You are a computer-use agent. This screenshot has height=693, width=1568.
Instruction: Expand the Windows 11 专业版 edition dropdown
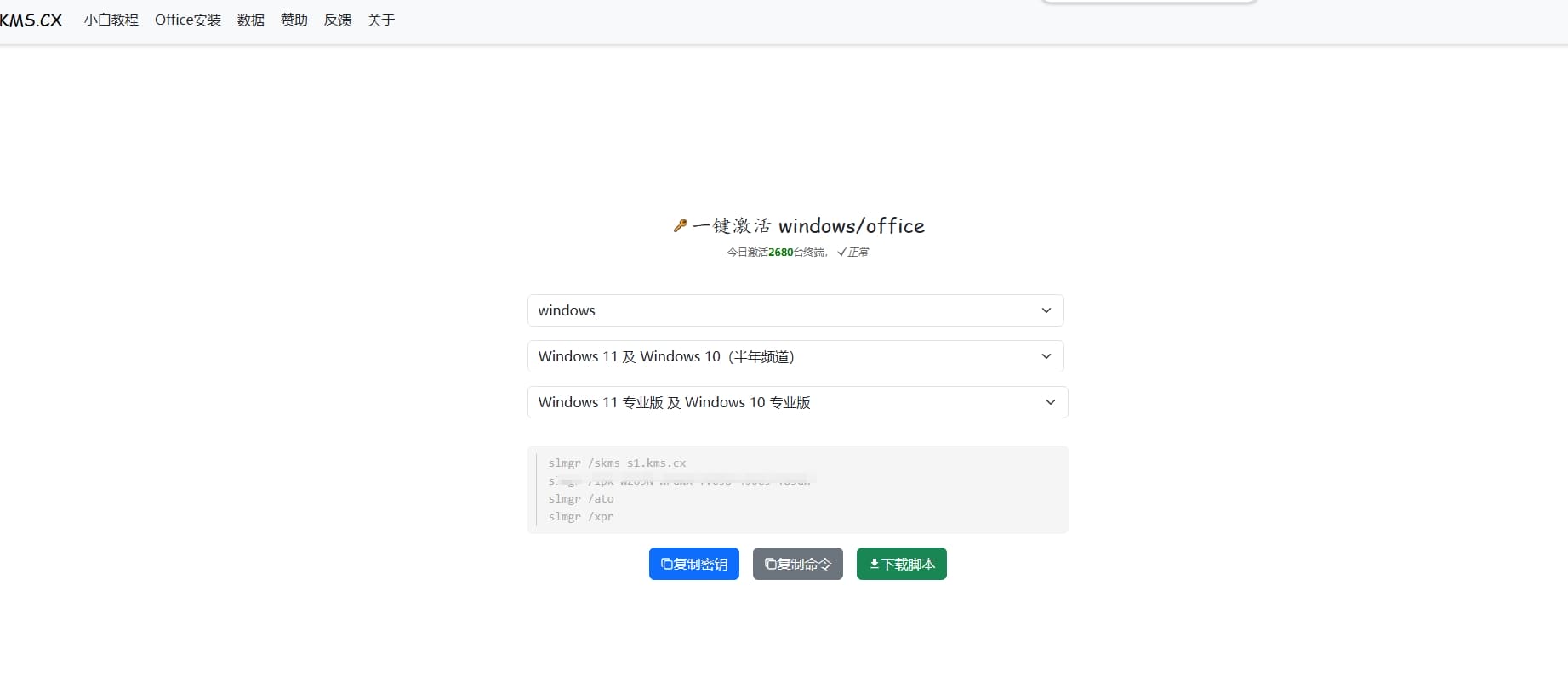(798, 402)
